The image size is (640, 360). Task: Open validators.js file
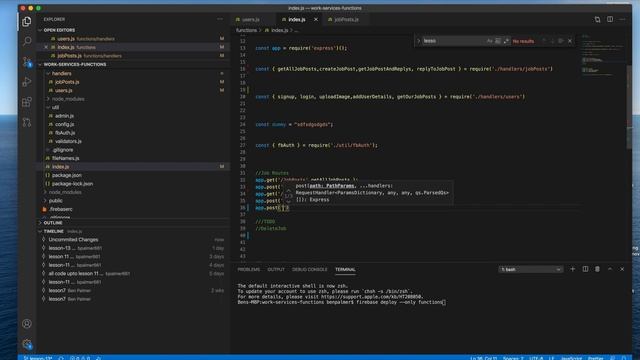pyautogui.click(x=68, y=141)
